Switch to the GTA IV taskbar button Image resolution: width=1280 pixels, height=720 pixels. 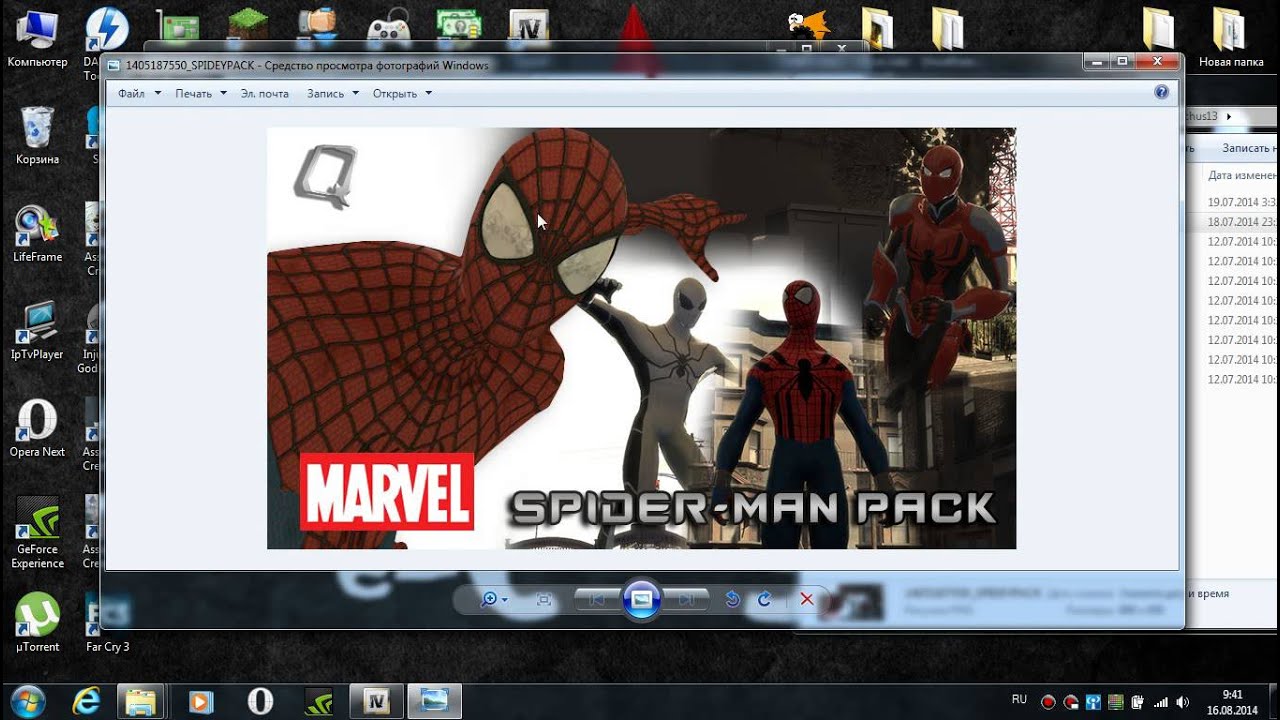point(377,701)
